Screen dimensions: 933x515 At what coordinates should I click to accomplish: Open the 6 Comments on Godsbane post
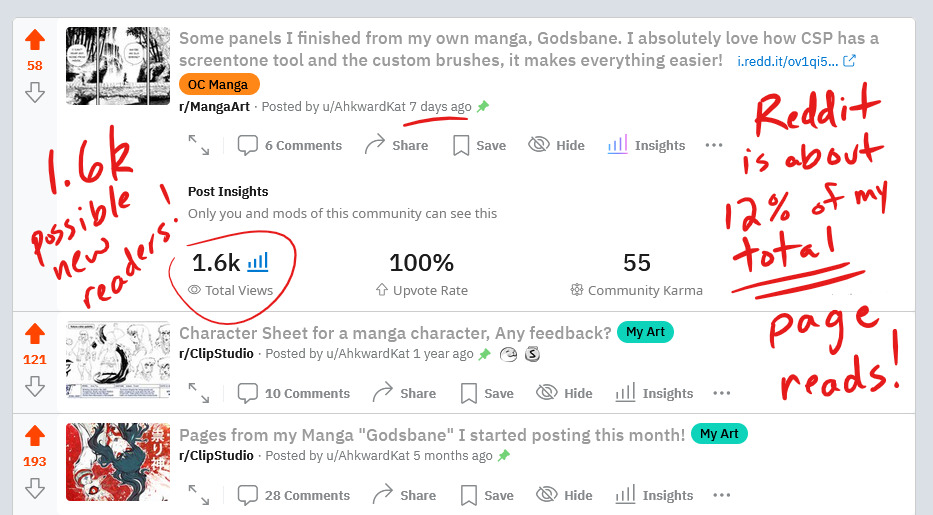click(x=290, y=145)
